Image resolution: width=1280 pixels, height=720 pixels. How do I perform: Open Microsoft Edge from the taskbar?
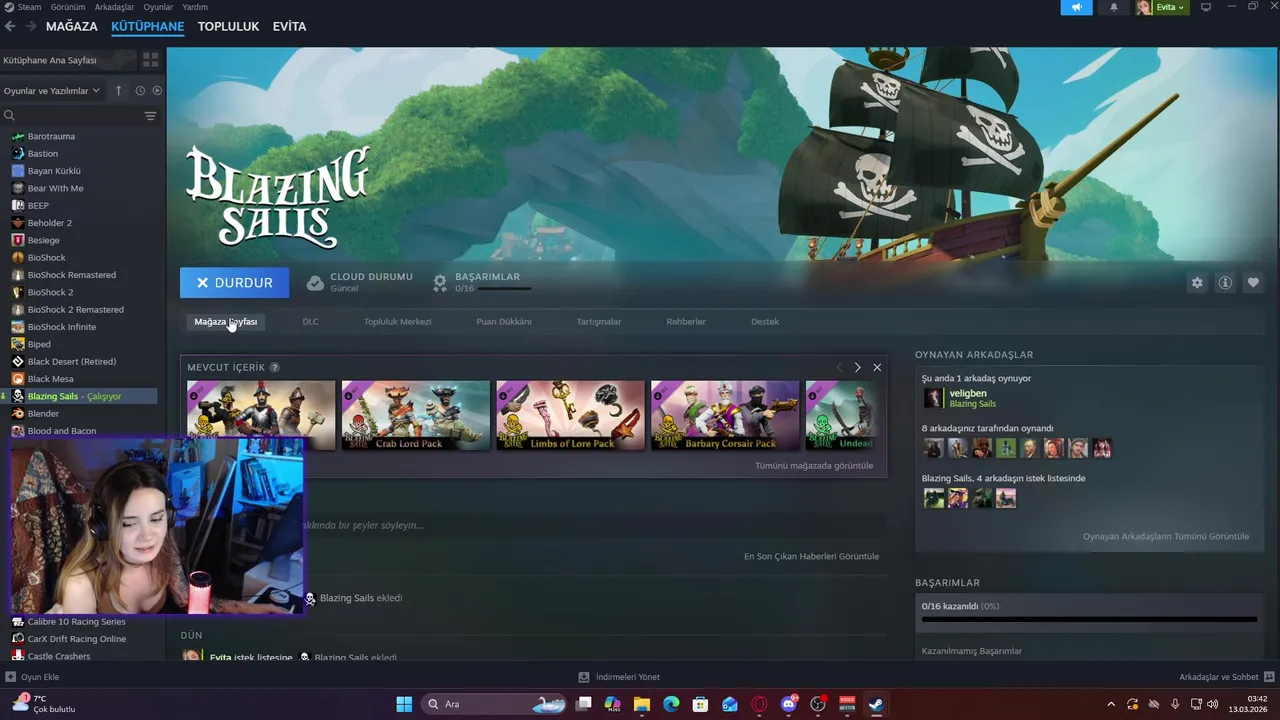point(671,704)
